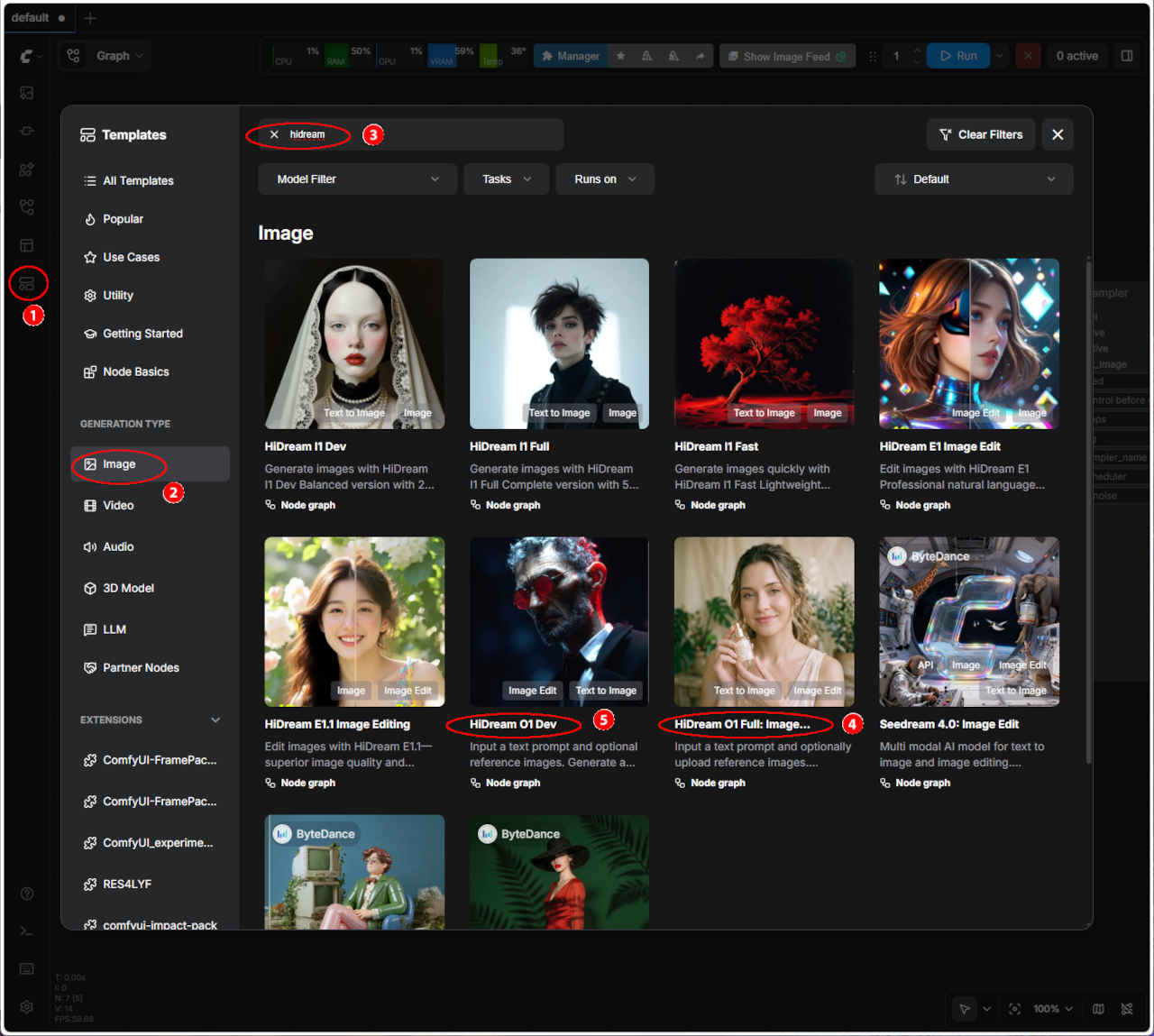Open the HiDream E1 Image Edit thumbnail
Viewport: 1154px width, 1036px height.
pos(969,344)
